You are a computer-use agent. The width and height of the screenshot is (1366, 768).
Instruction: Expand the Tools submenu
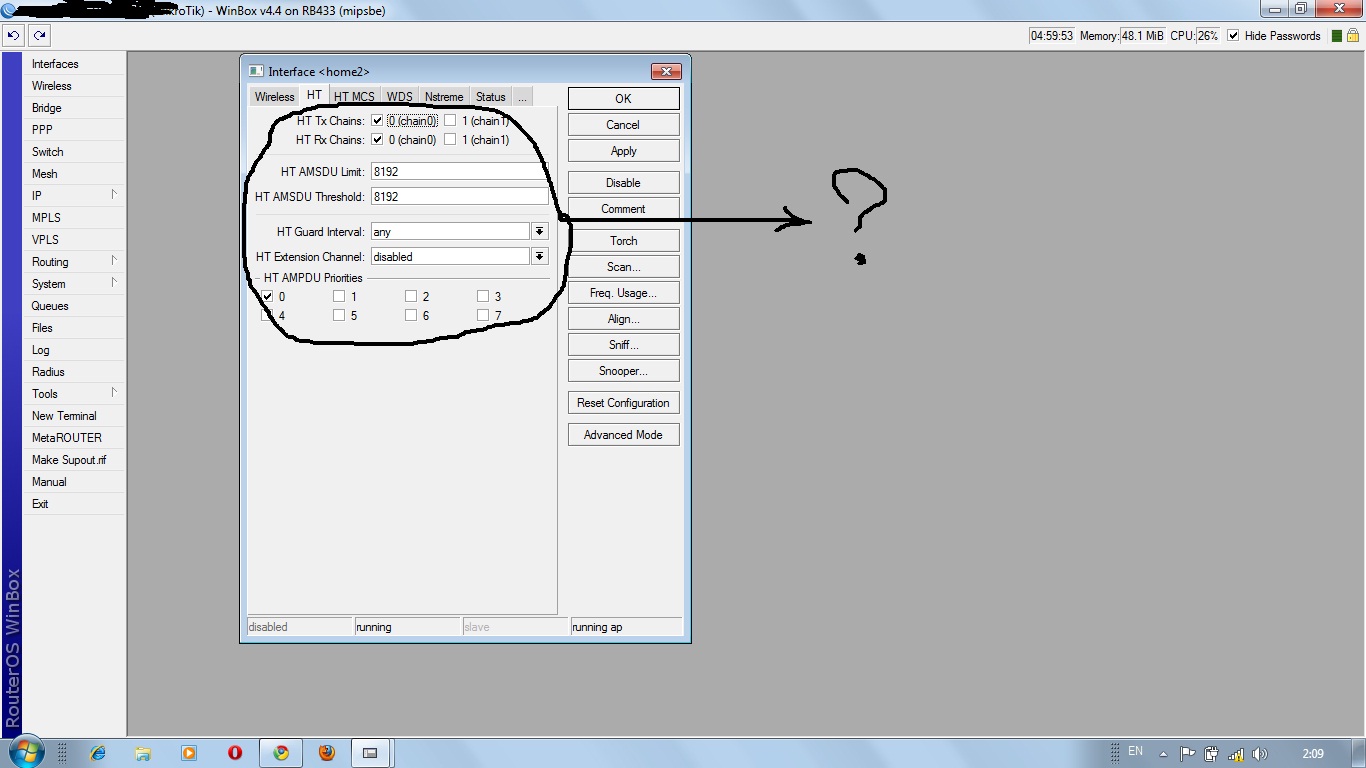click(x=75, y=394)
